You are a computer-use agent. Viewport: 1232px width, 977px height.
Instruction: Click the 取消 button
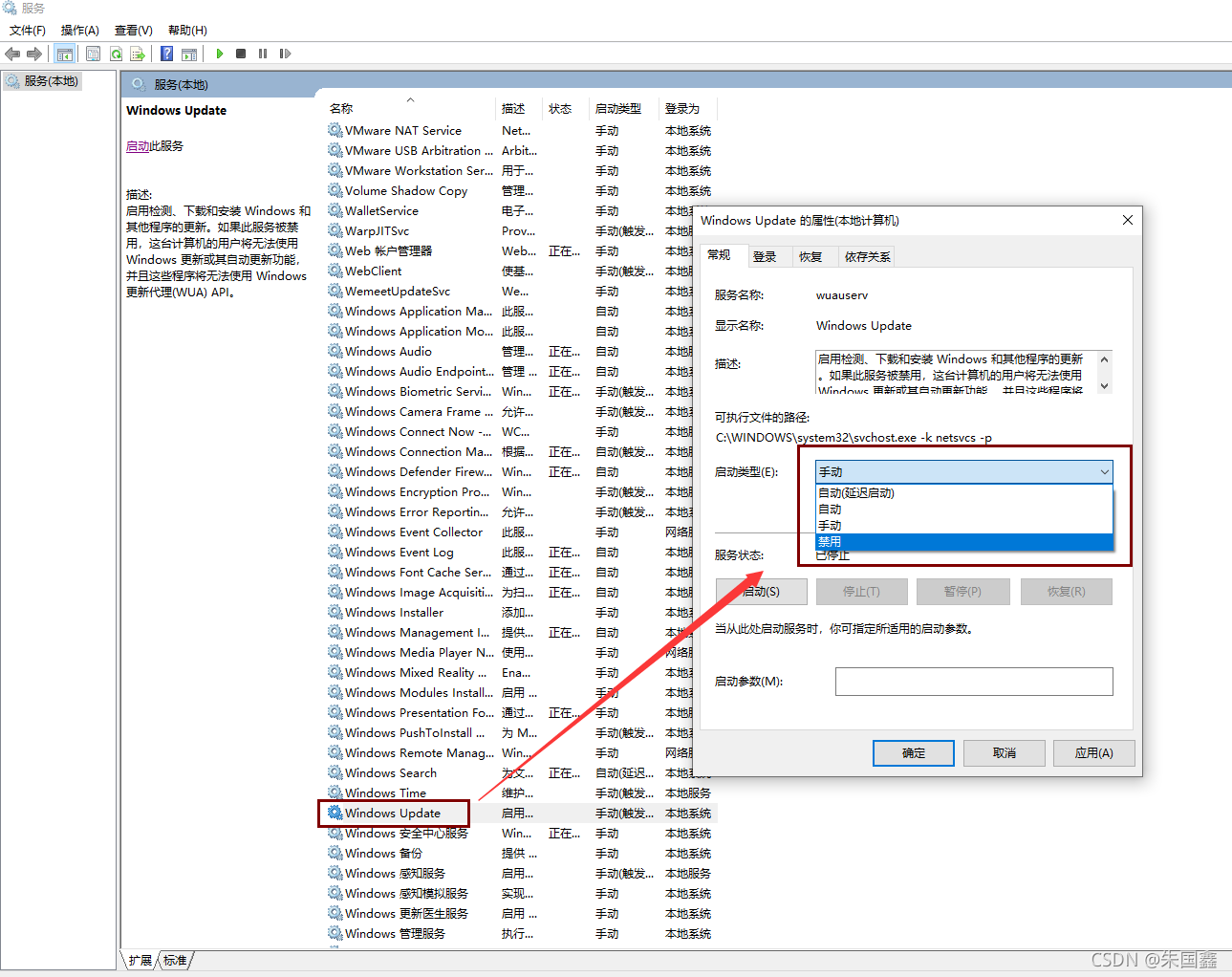point(1004,753)
